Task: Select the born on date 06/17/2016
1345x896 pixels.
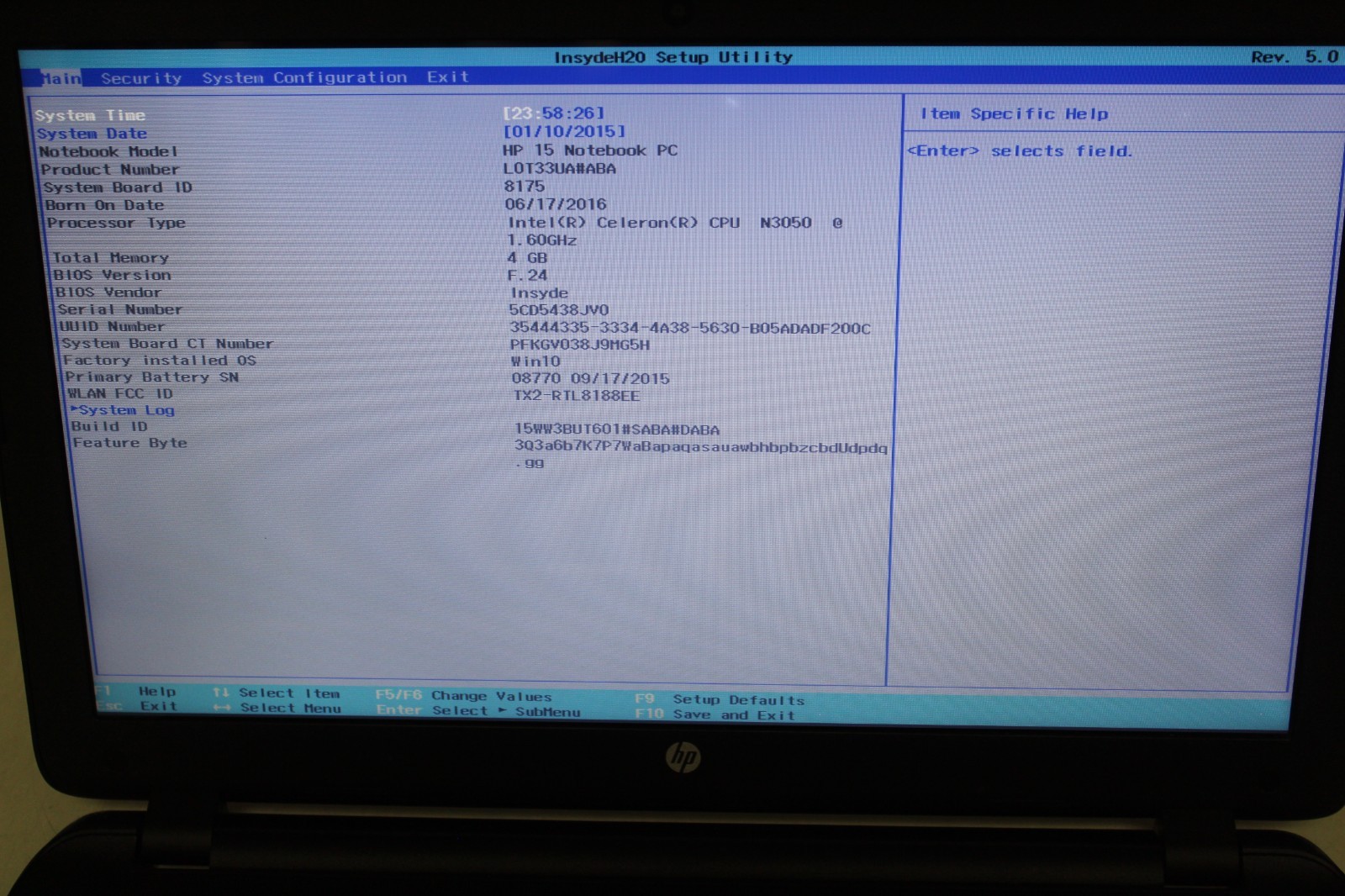Action: point(556,203)
